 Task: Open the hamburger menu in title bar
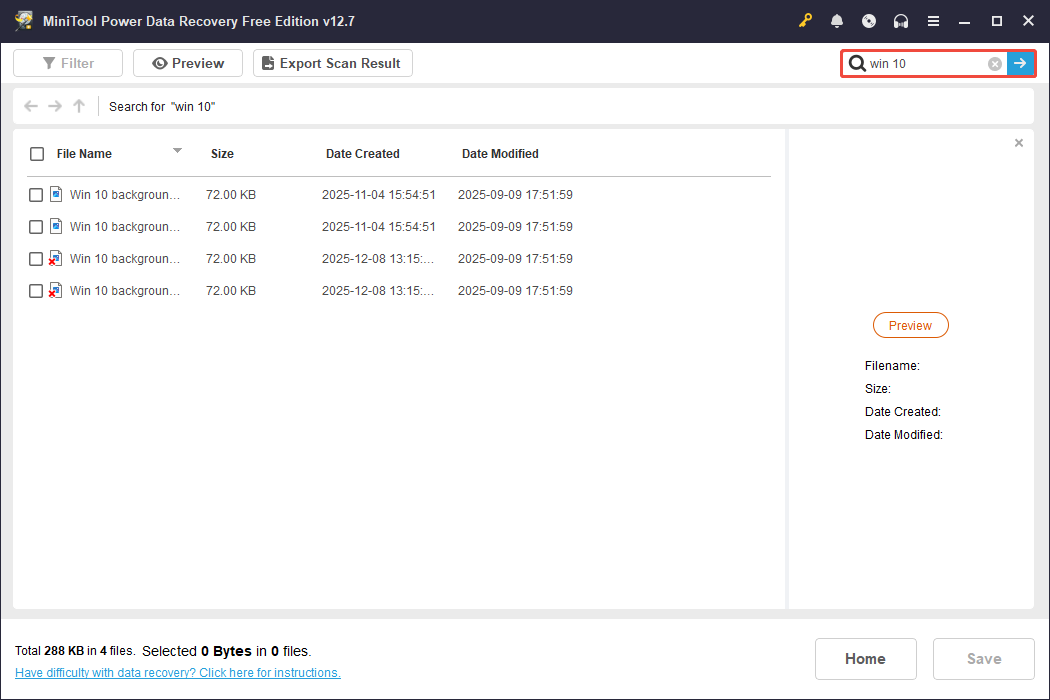coord(933,20)
